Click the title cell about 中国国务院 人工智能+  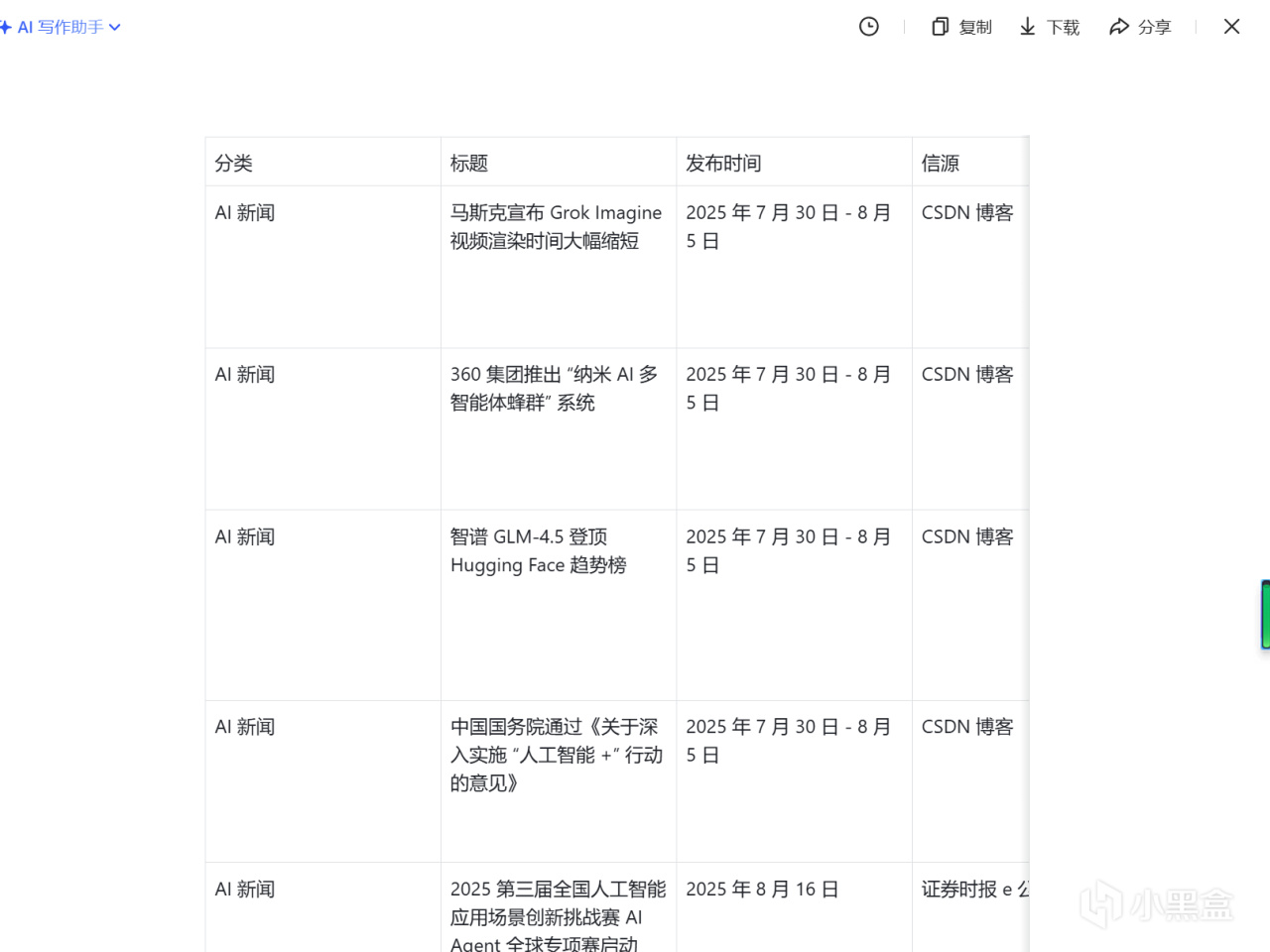tap(559, 781)
